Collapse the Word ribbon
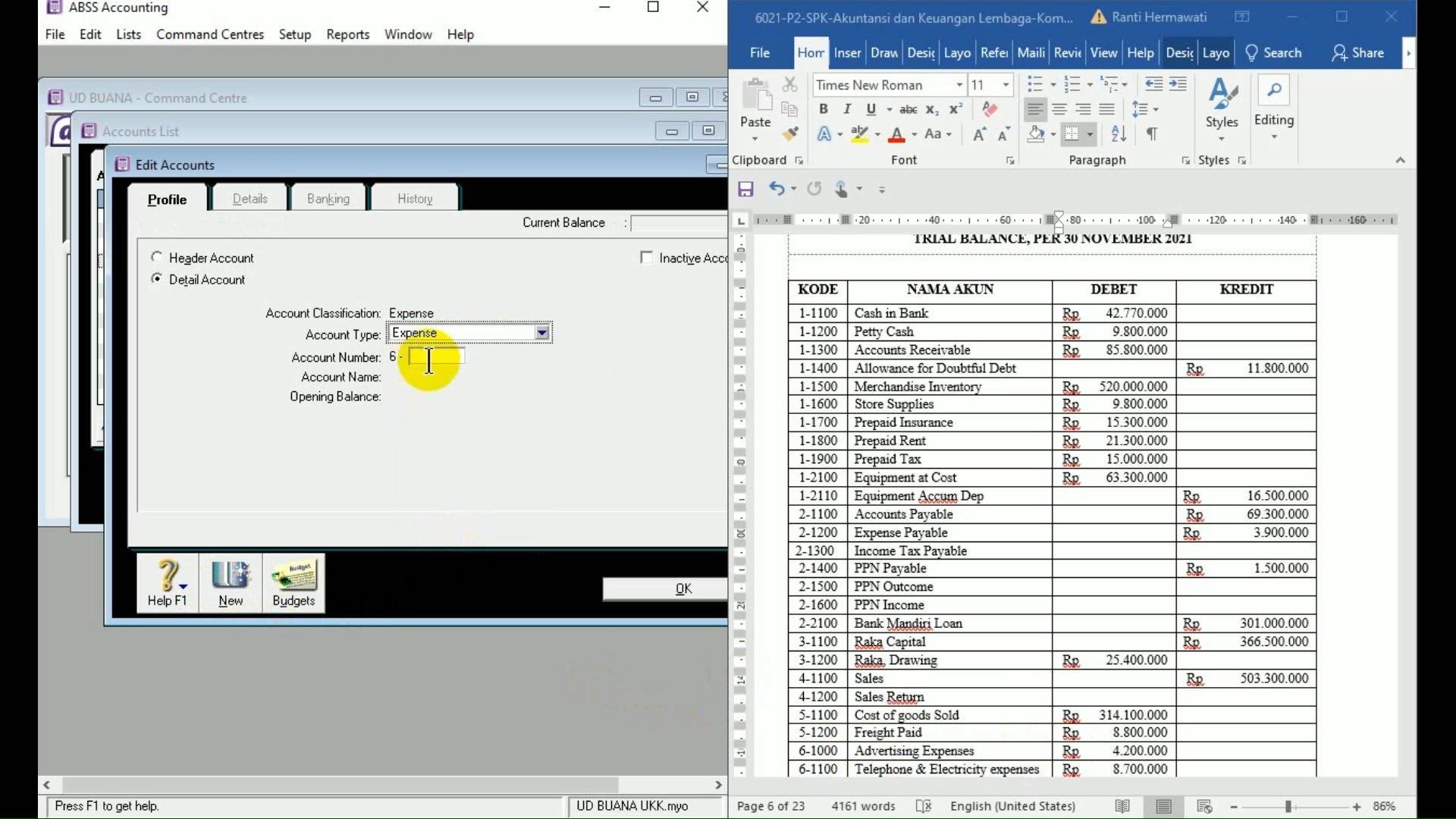This screenshot has height=819, width=1456. (x=1400, y=160)
